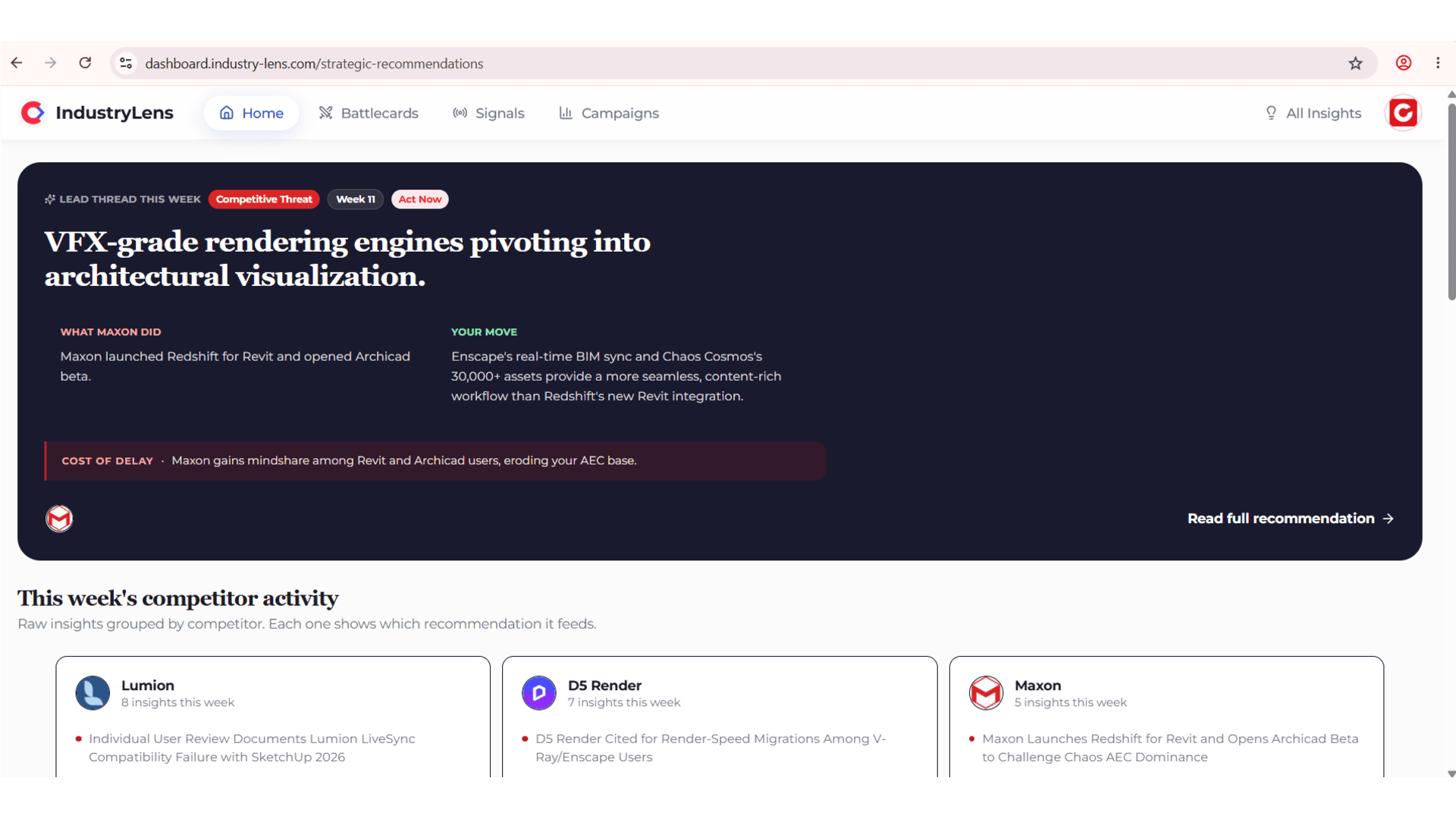The width and height of the screenshot is (1456, 819).
Task: Switch to the Campaigns tab
Action: (609, 113)
